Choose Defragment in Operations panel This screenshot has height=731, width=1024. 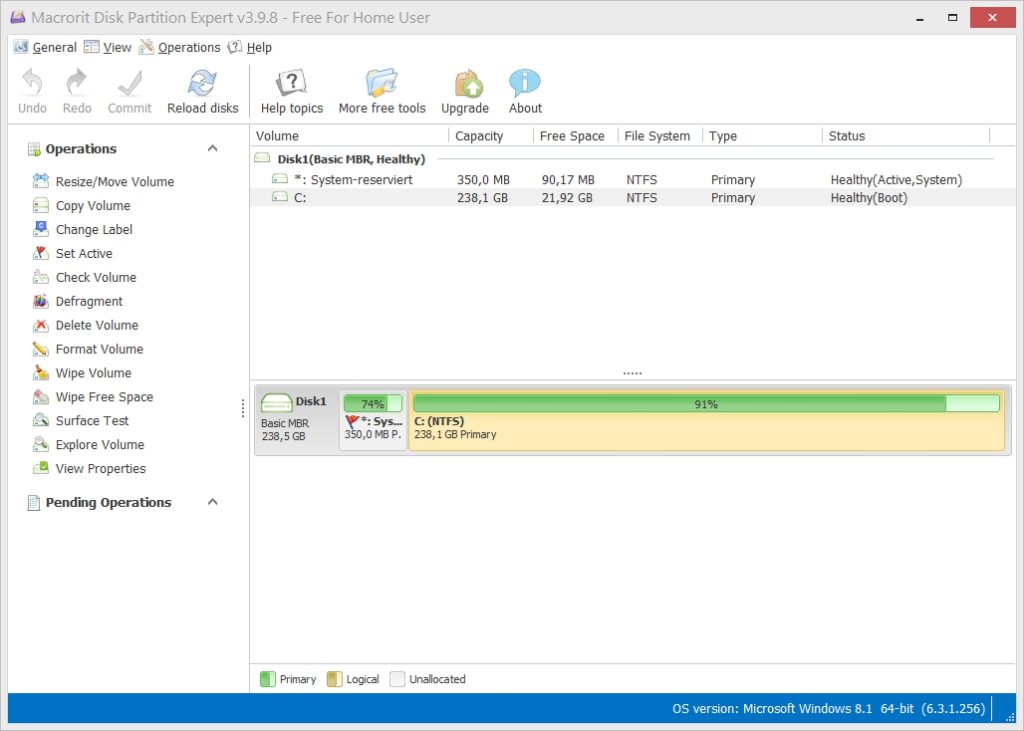[89, 302]
